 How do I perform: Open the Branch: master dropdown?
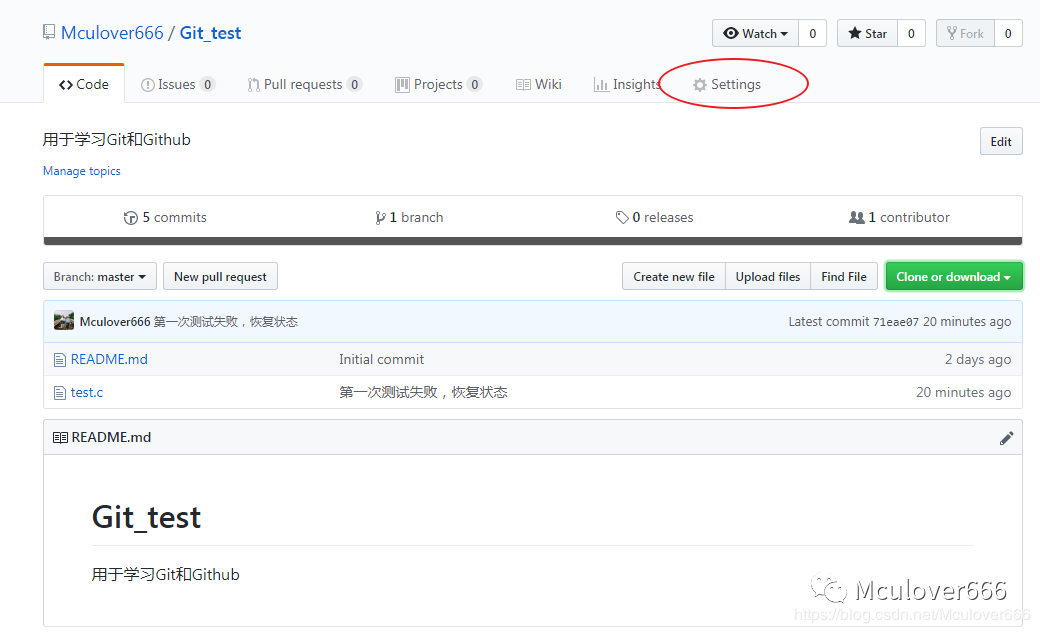[x=99, y=276]
